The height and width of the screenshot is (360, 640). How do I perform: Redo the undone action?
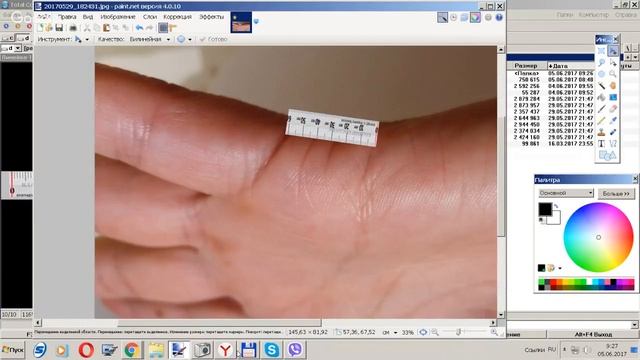pyautogui.click(x=149, y=28)
